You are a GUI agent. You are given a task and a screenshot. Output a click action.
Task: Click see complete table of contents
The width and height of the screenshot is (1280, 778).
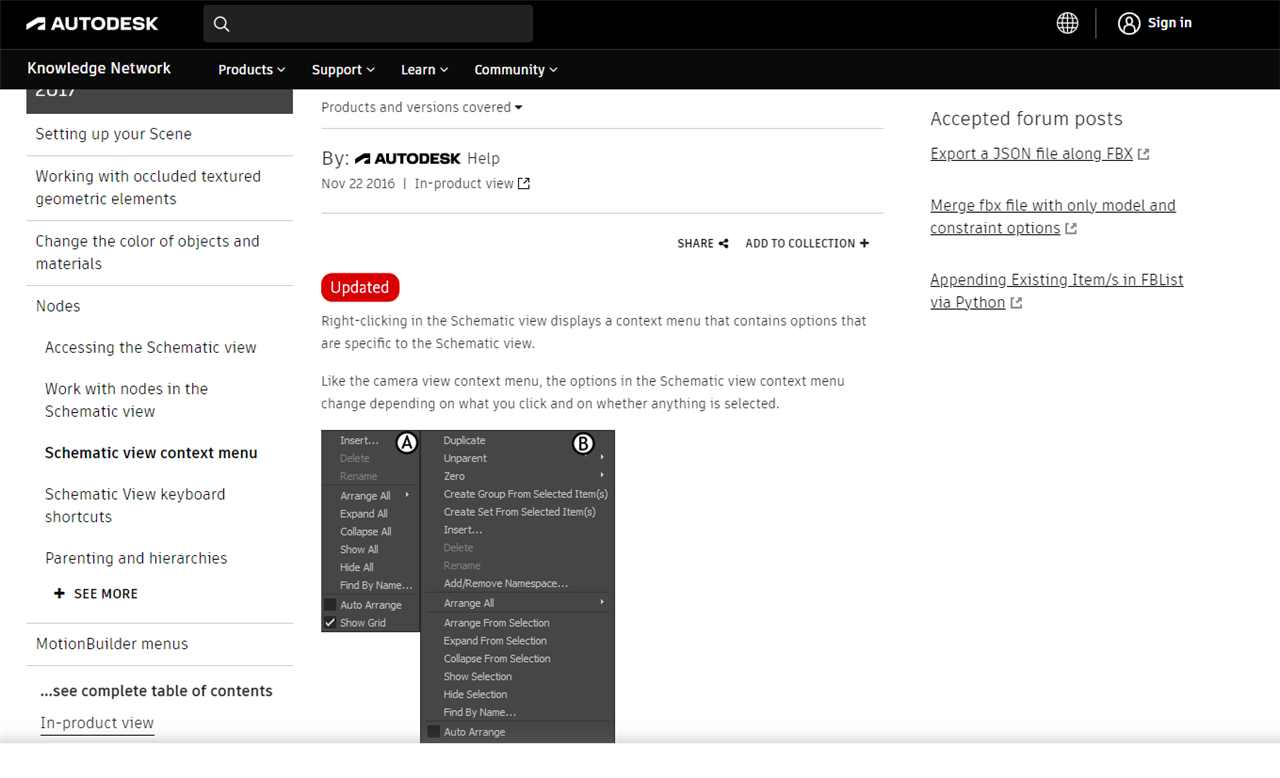[156, 691]
